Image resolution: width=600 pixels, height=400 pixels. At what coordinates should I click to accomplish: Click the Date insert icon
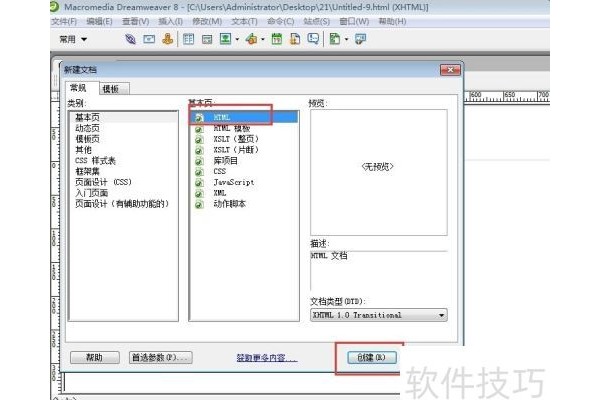[x=277, y=39]
